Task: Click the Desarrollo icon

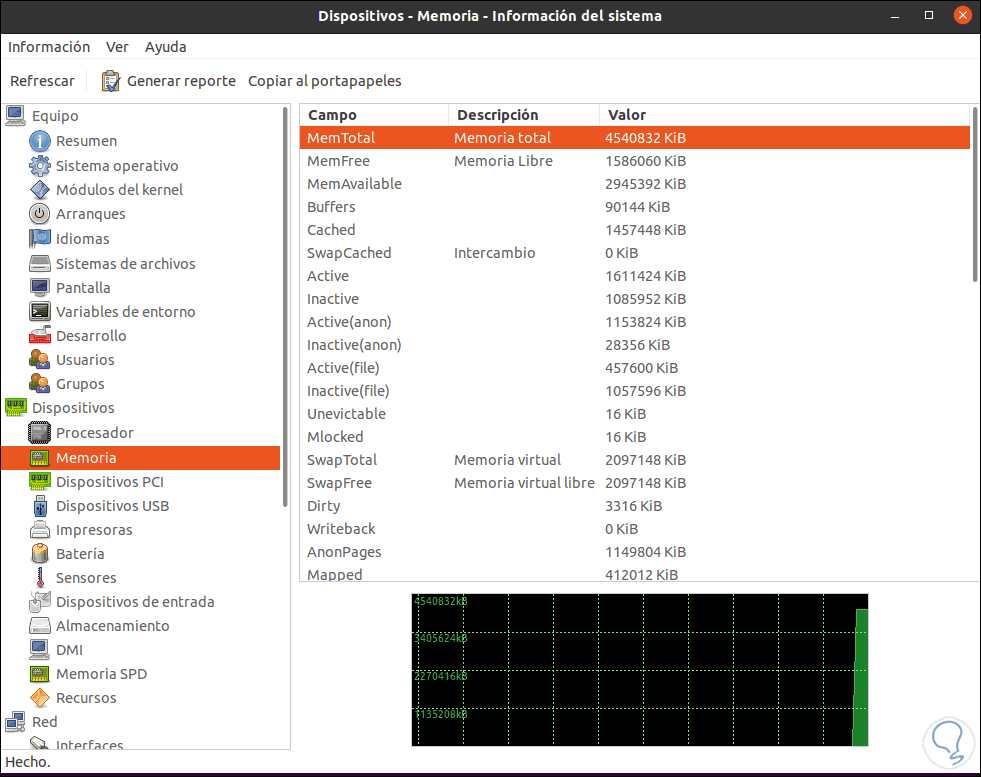Action: (40, 335)
